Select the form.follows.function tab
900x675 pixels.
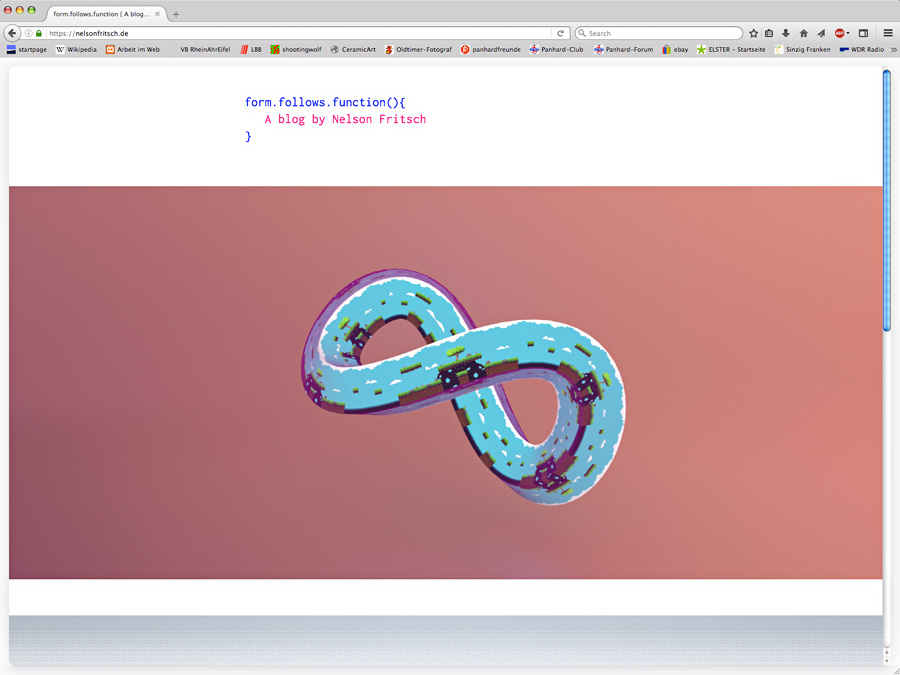(x=100, y=14)
